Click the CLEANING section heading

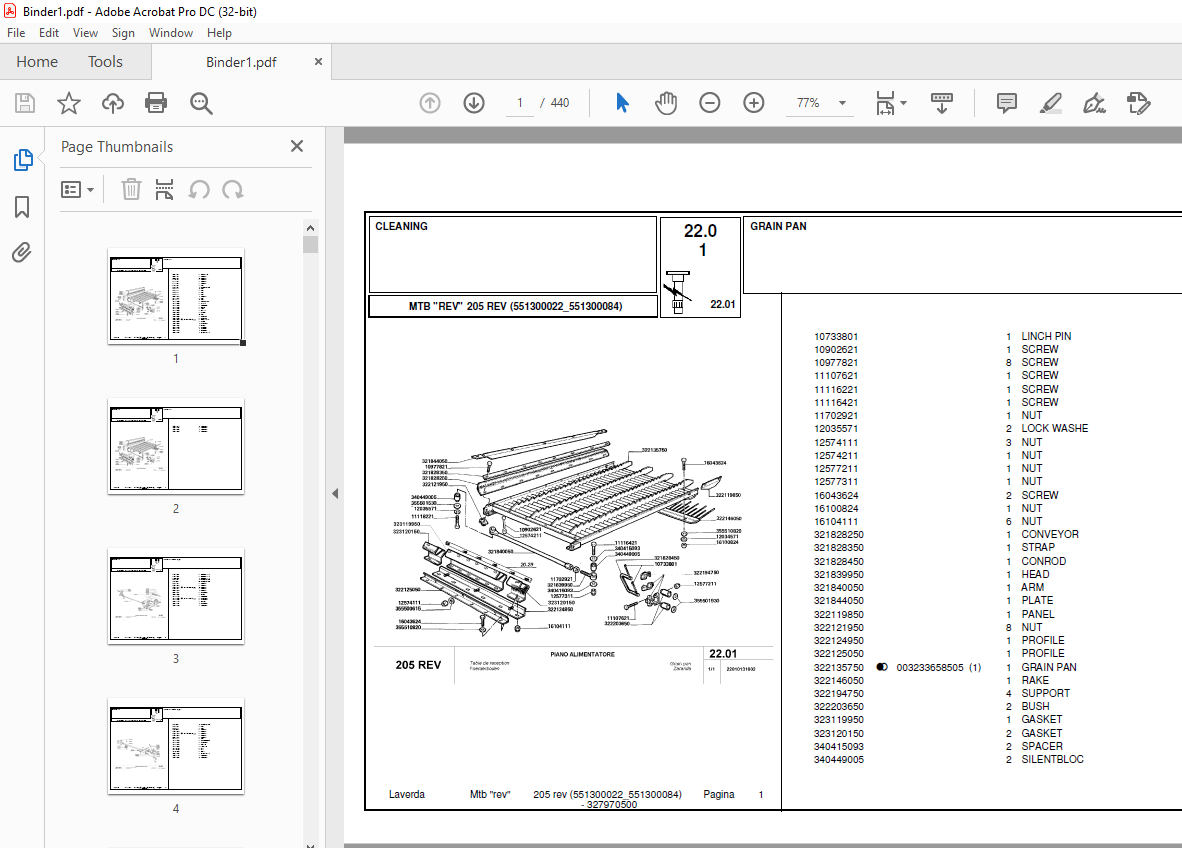click(x=401, y=226)
